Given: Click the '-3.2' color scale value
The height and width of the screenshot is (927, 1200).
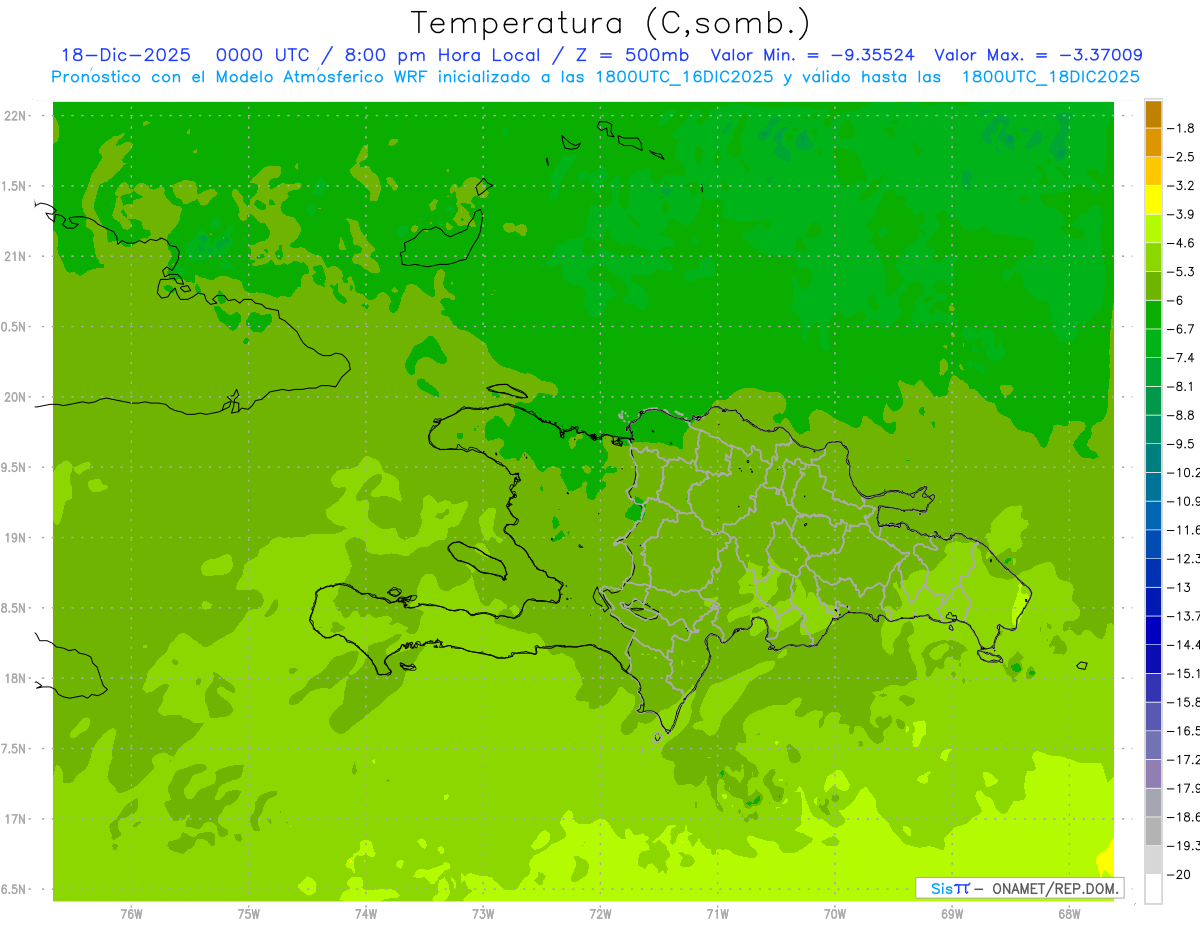Looking at the screenshot, I should [x=1182, y=186].
